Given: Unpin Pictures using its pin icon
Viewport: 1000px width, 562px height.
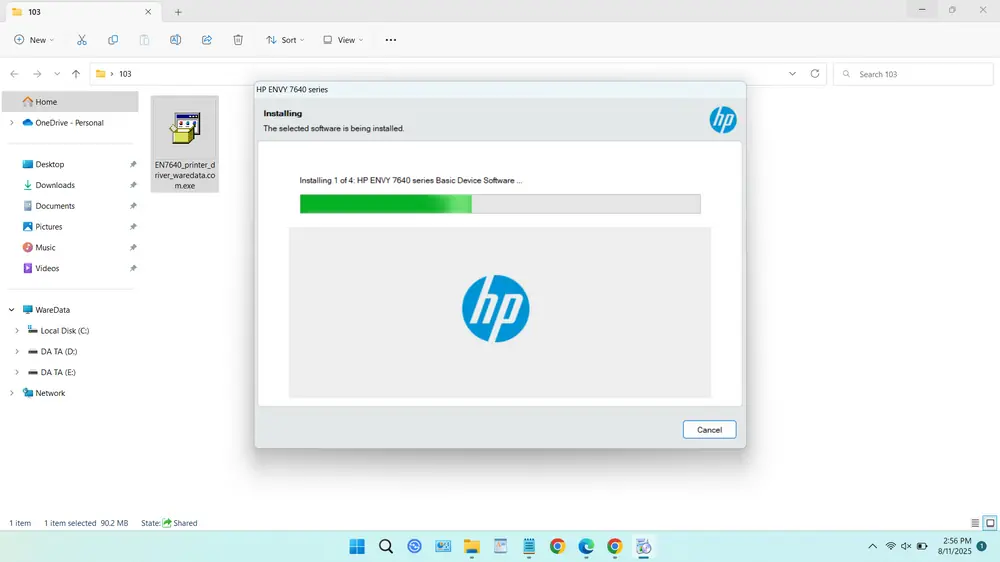Looking at the screenshot, I should [x=133, y=226].
